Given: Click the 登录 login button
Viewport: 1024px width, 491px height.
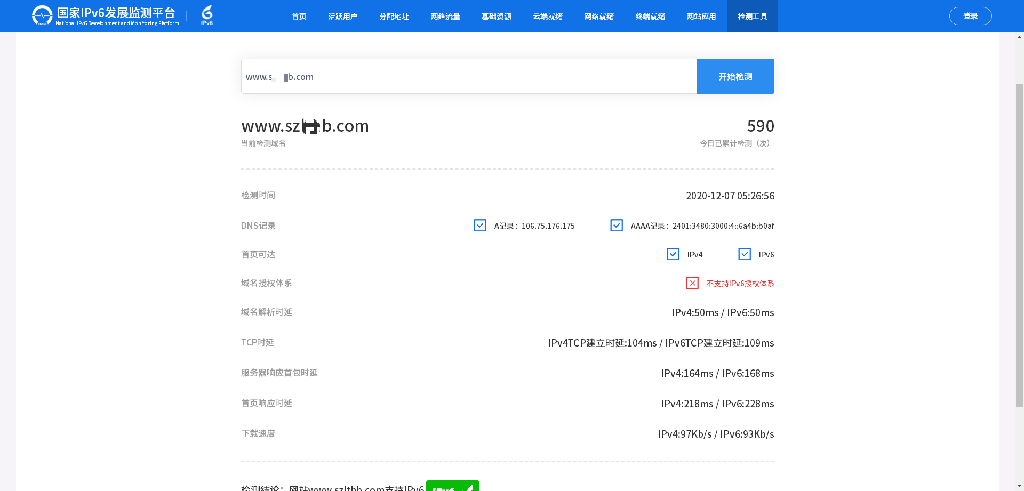Looking at the screenshot, I should pyautogui.click(x=969, y=16).
